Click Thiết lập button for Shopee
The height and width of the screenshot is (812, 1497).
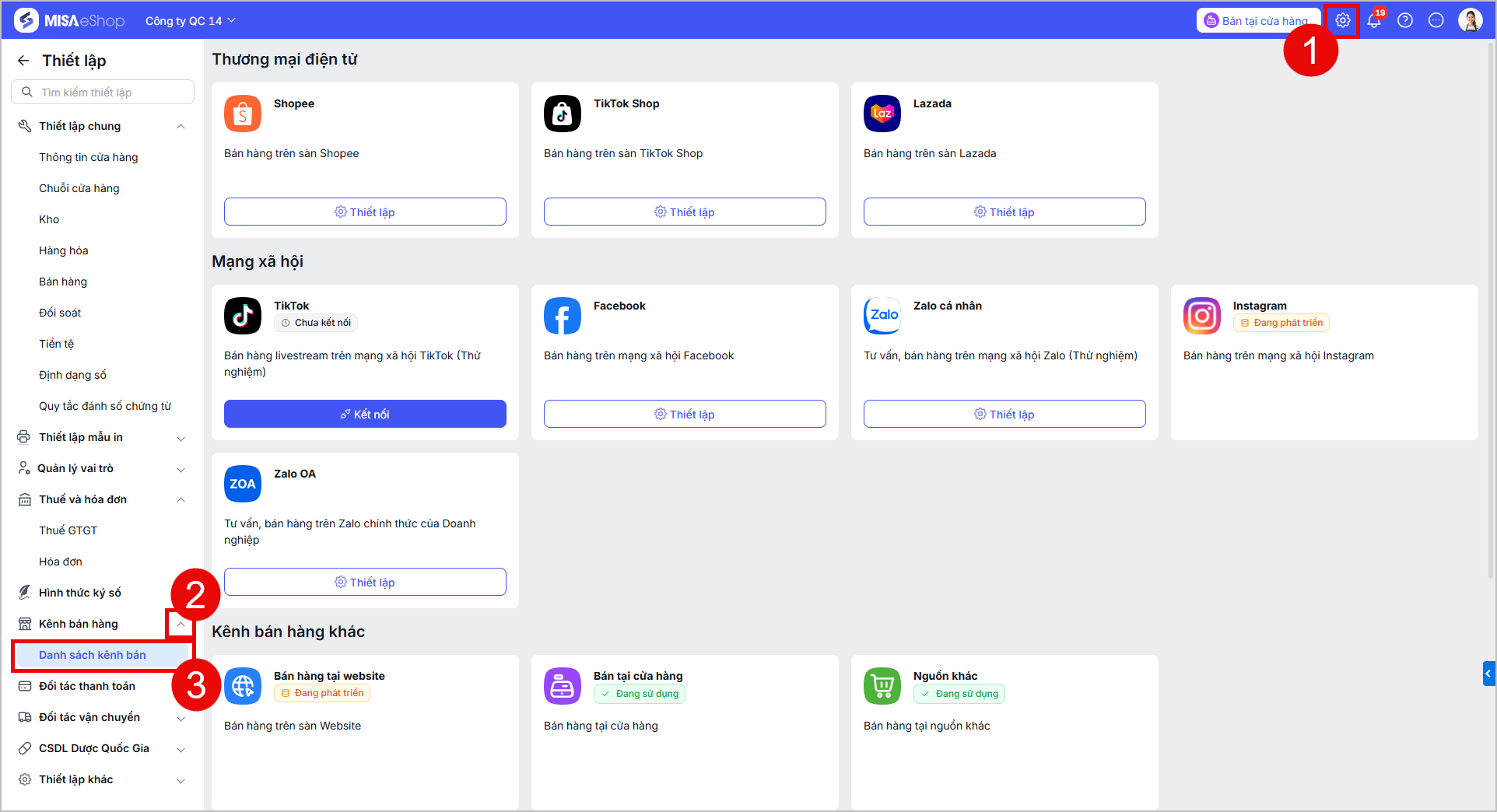pyautogui.click(x=365, y=212)
